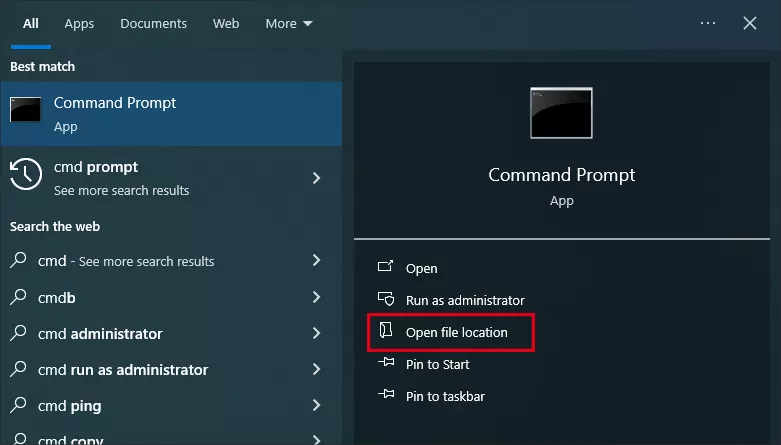The height and width of the screenshot is (445, 781).
Task: Choose cmd run as administrator suggestion
Action: [171, 370]
